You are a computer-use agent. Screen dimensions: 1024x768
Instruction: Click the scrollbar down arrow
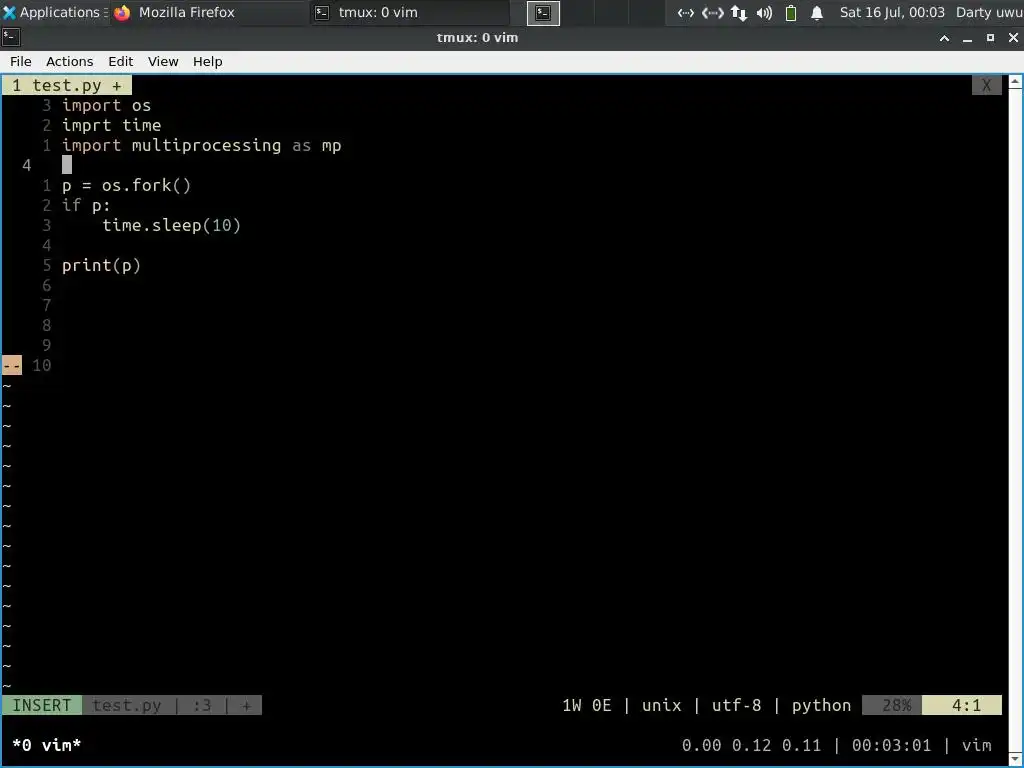coord(1015,760)
